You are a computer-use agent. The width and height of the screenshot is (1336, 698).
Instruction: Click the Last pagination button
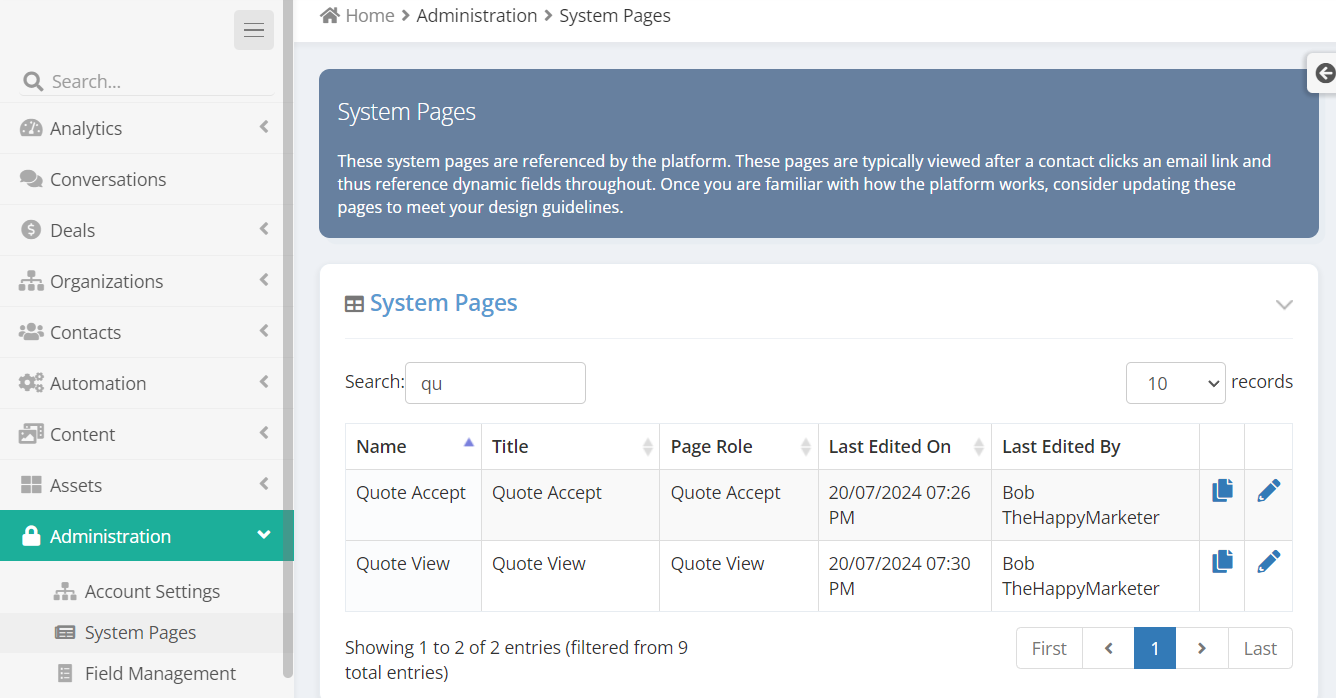[1260, 648]
